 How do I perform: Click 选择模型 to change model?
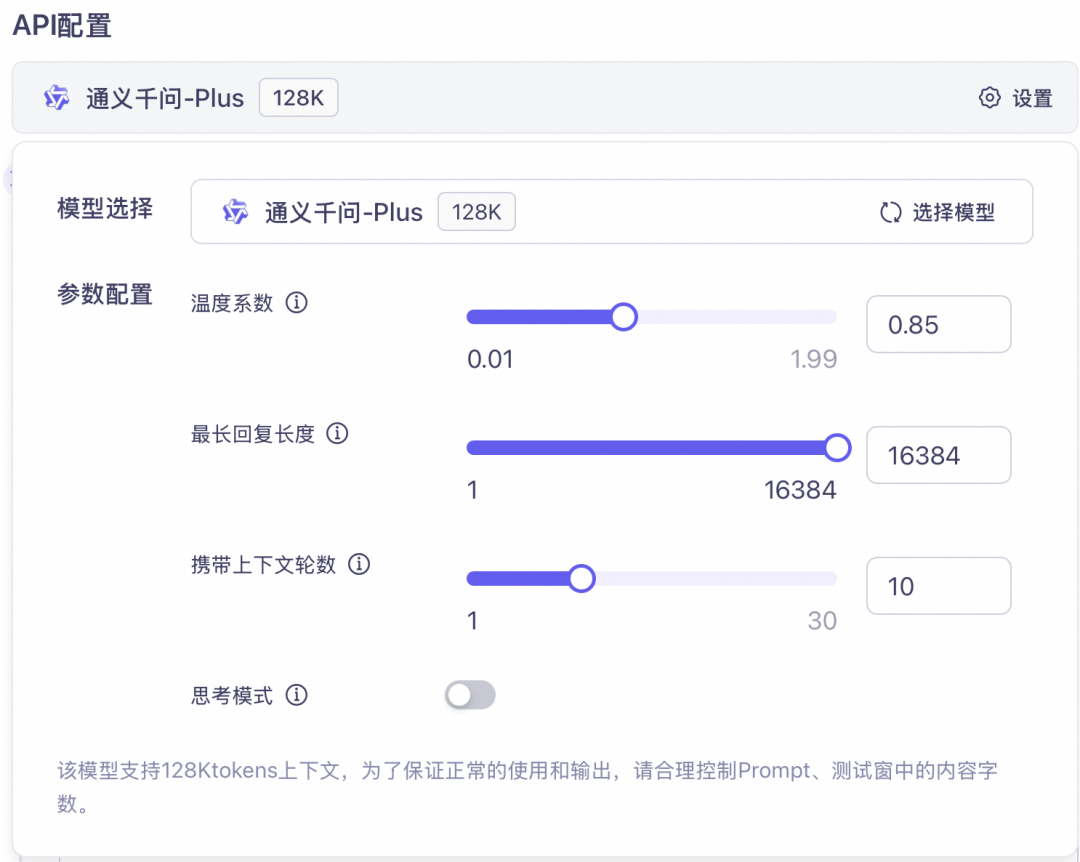(954, 212)
